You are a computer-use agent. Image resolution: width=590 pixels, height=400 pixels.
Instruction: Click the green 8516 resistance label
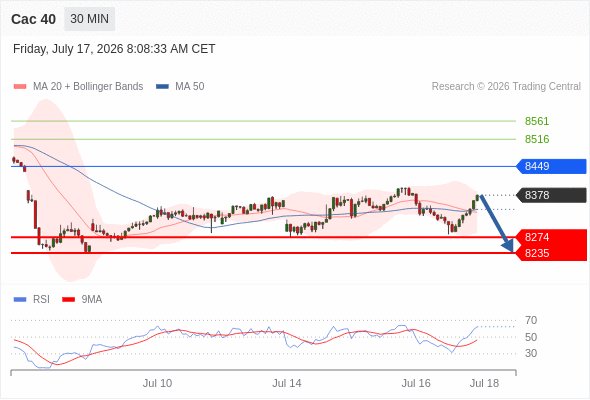point(537,139)
